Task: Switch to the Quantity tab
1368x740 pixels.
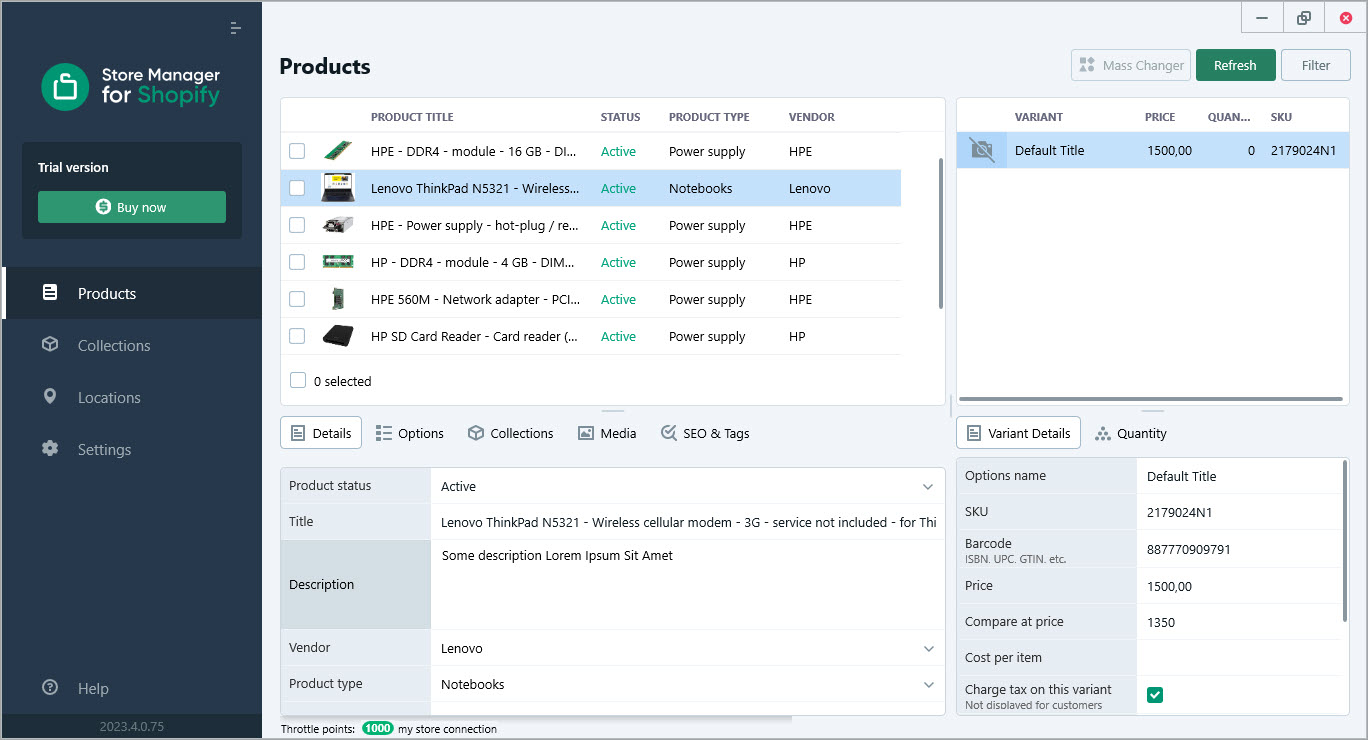Action: click(x=1131, y=433)
